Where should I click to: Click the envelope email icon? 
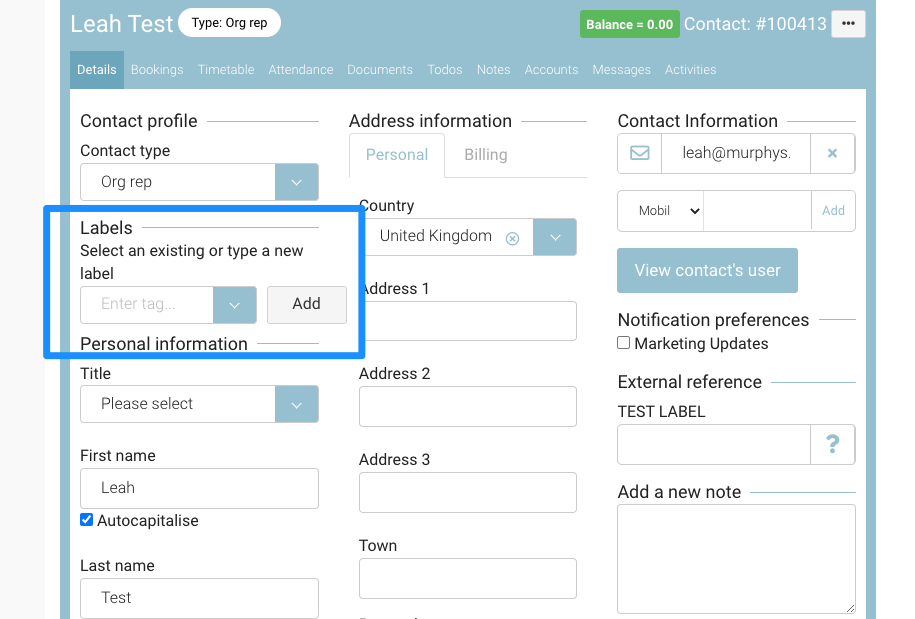click(x=640, y=154)
